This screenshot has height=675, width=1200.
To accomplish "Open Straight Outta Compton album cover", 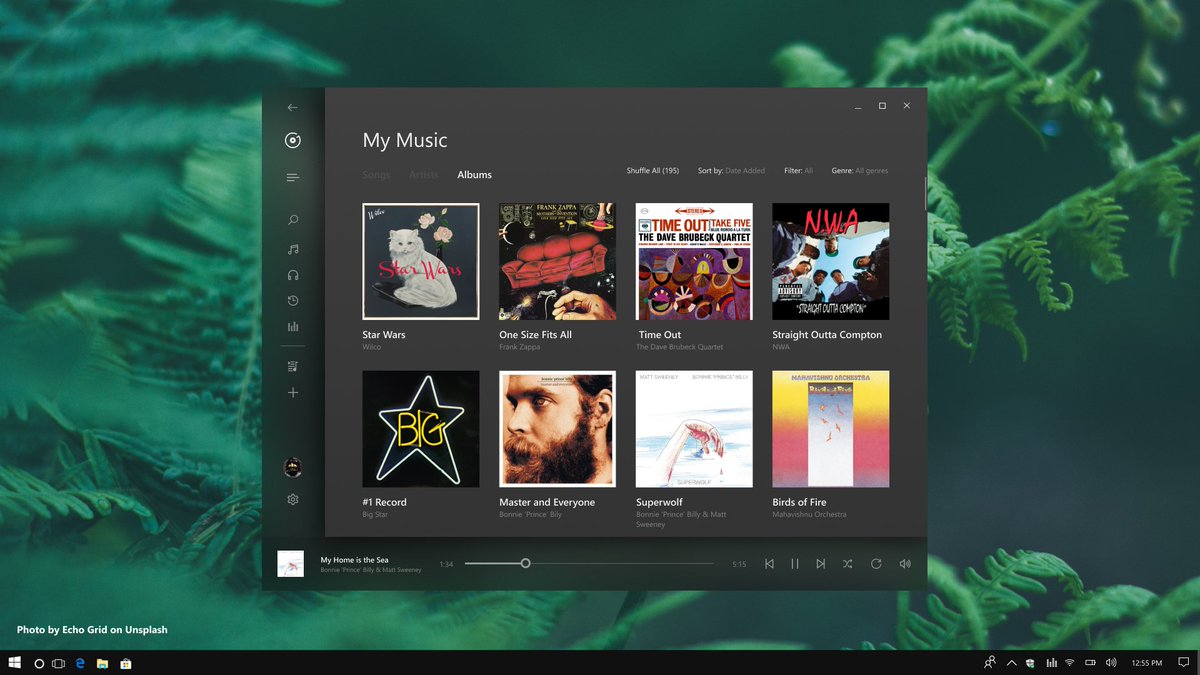I will [x=830, y=262].
